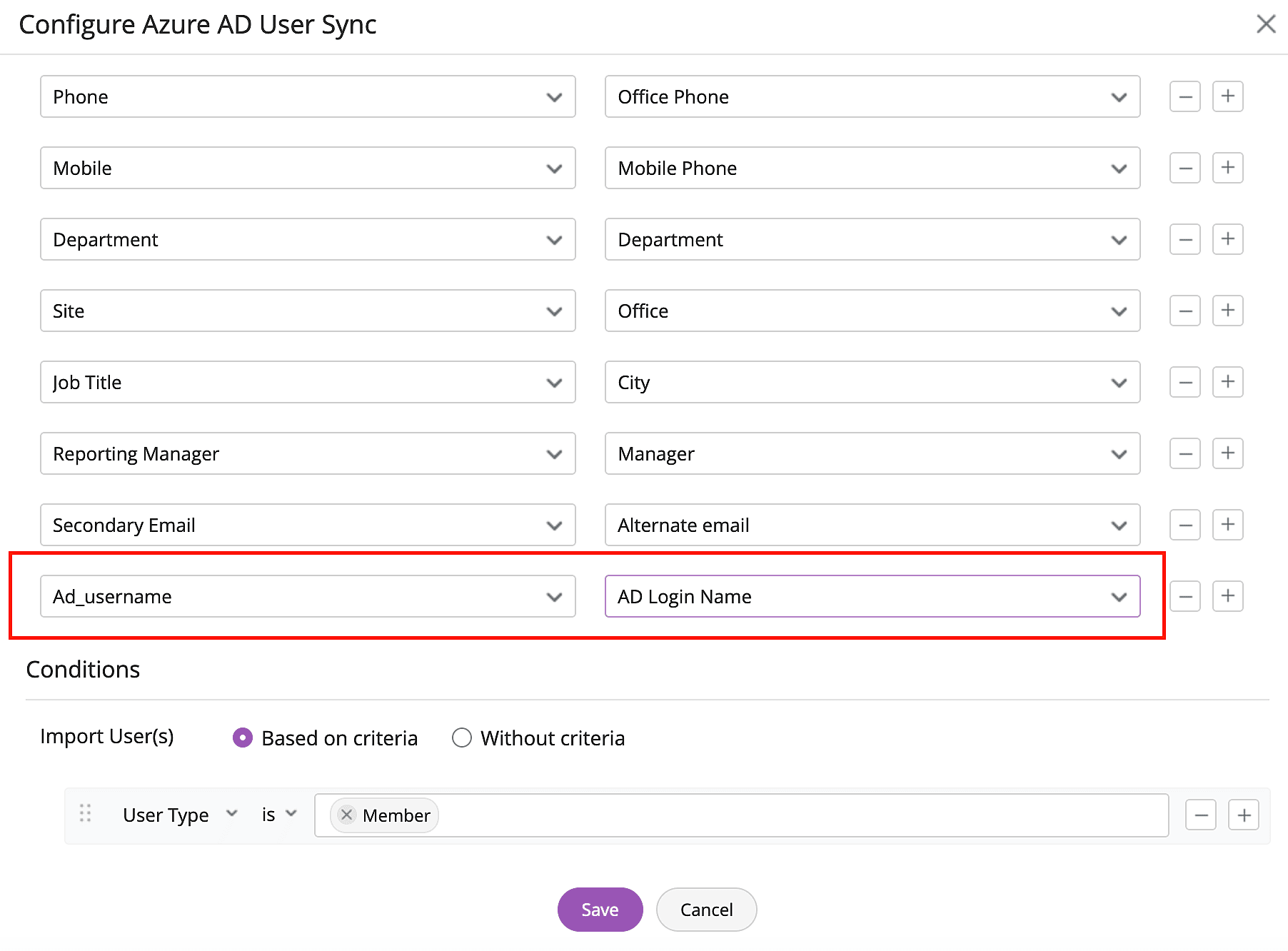Remove the Phone mapping row with minus icon

(x=1184, y=96)
